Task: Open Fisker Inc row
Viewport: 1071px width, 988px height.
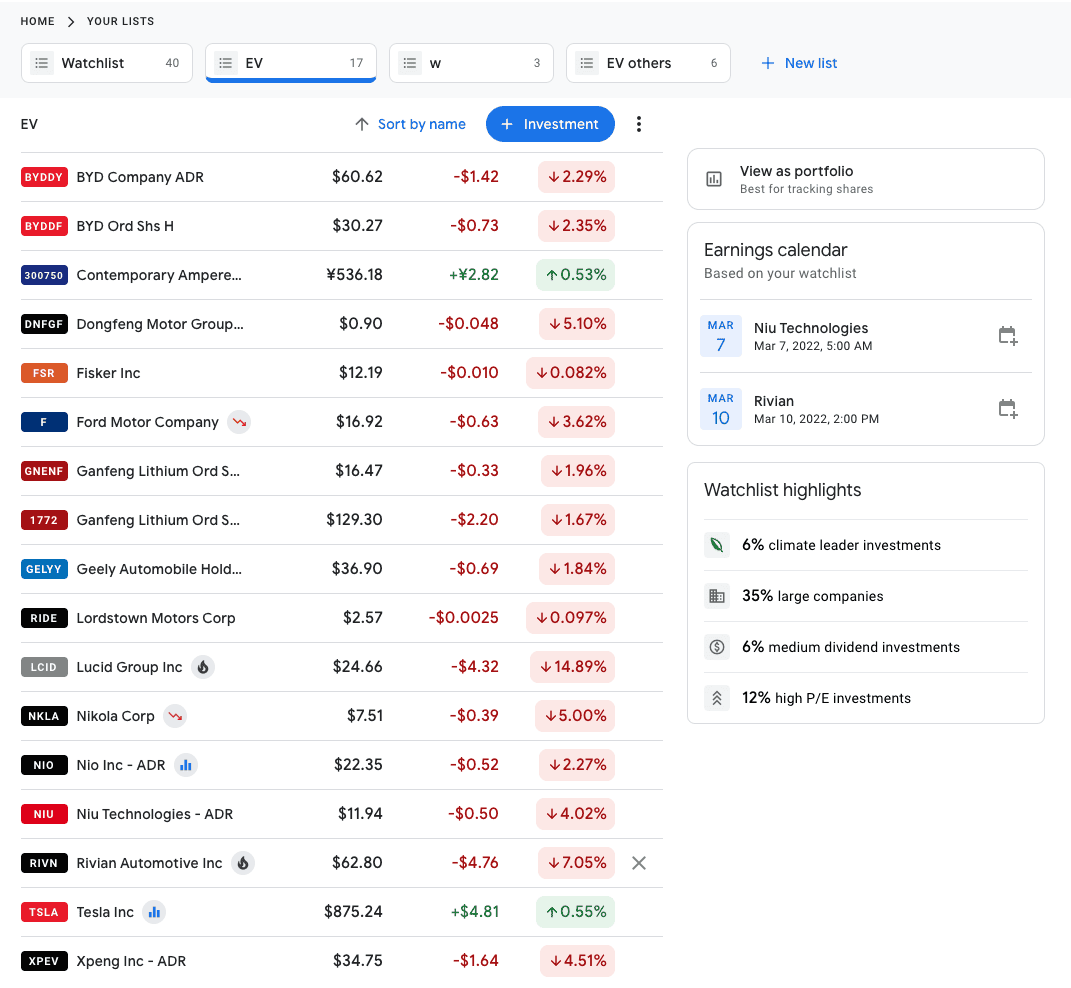Action: click(x=342, y=373)
